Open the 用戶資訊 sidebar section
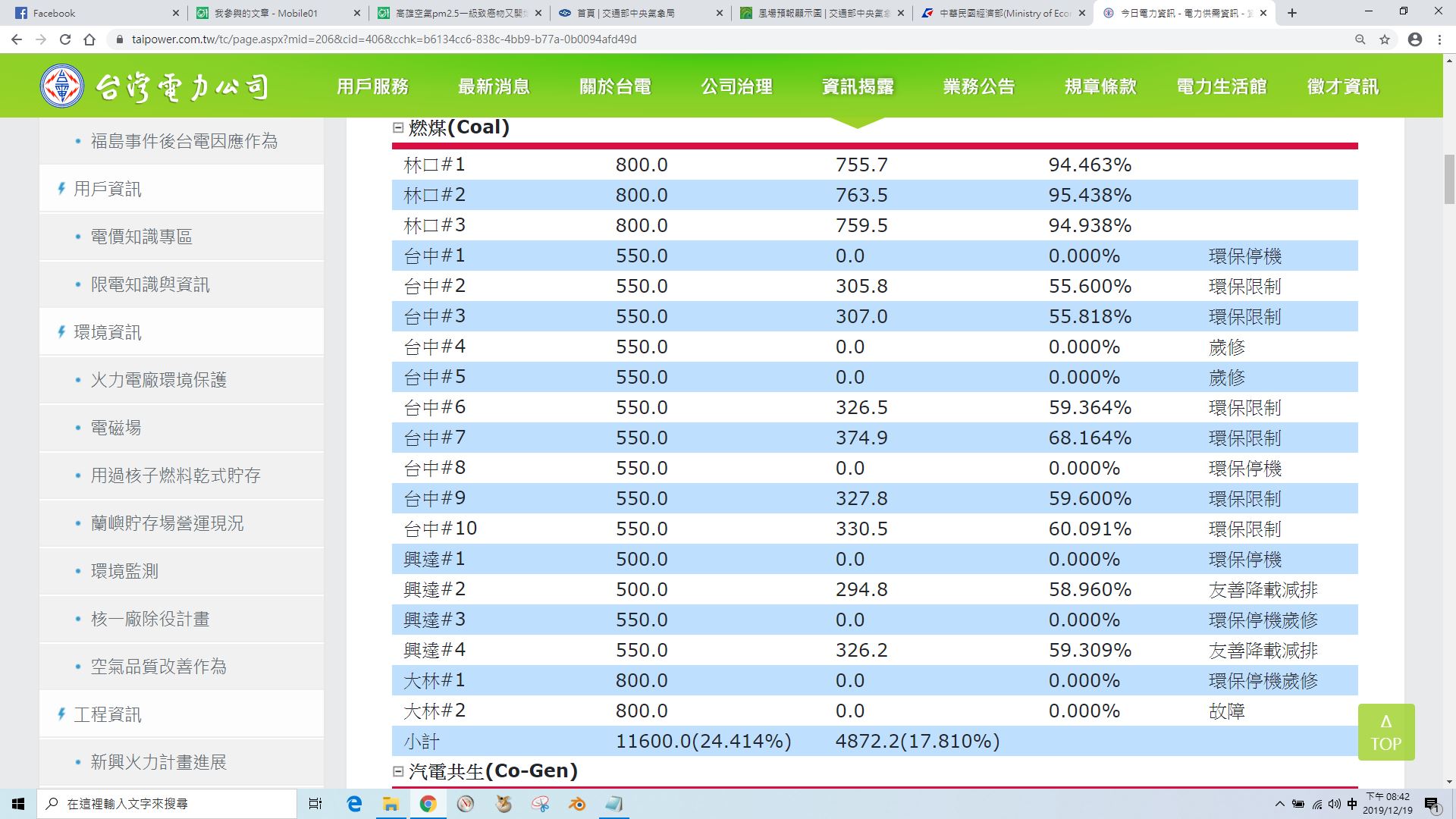The width and height of the screenshot is (1456, 819). pos(107,189)
